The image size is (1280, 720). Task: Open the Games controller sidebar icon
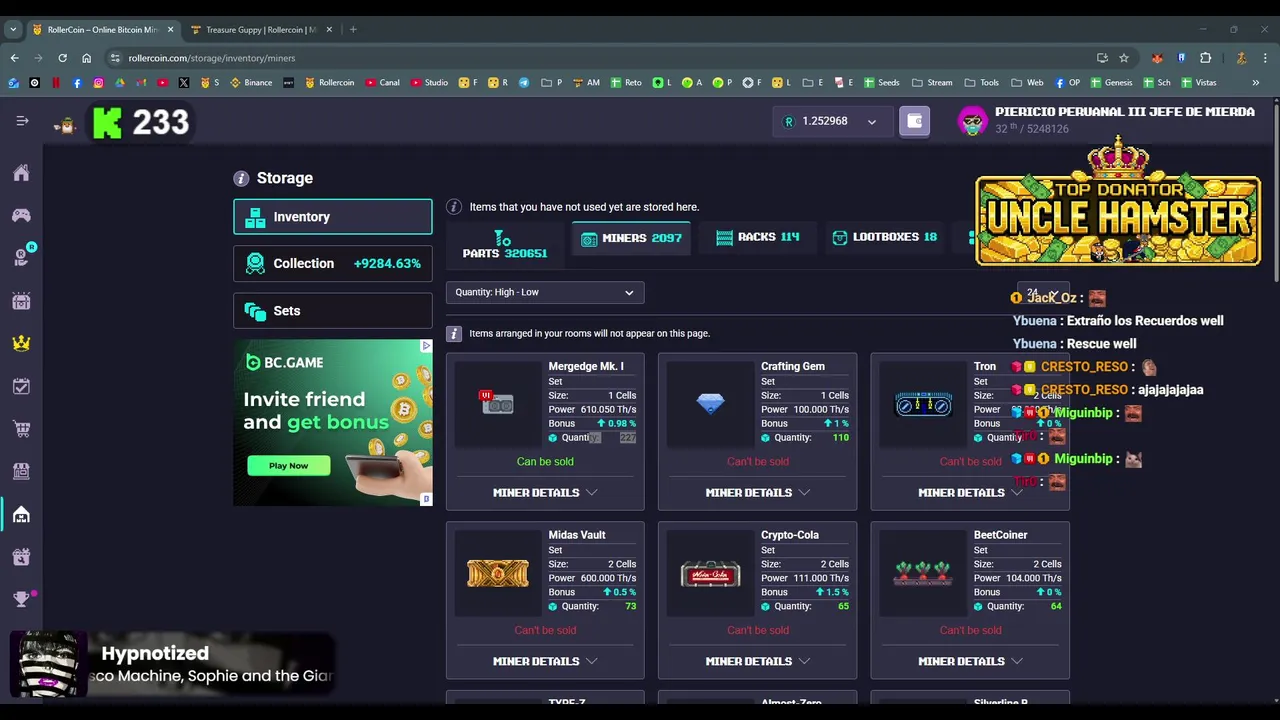point(21,215)
